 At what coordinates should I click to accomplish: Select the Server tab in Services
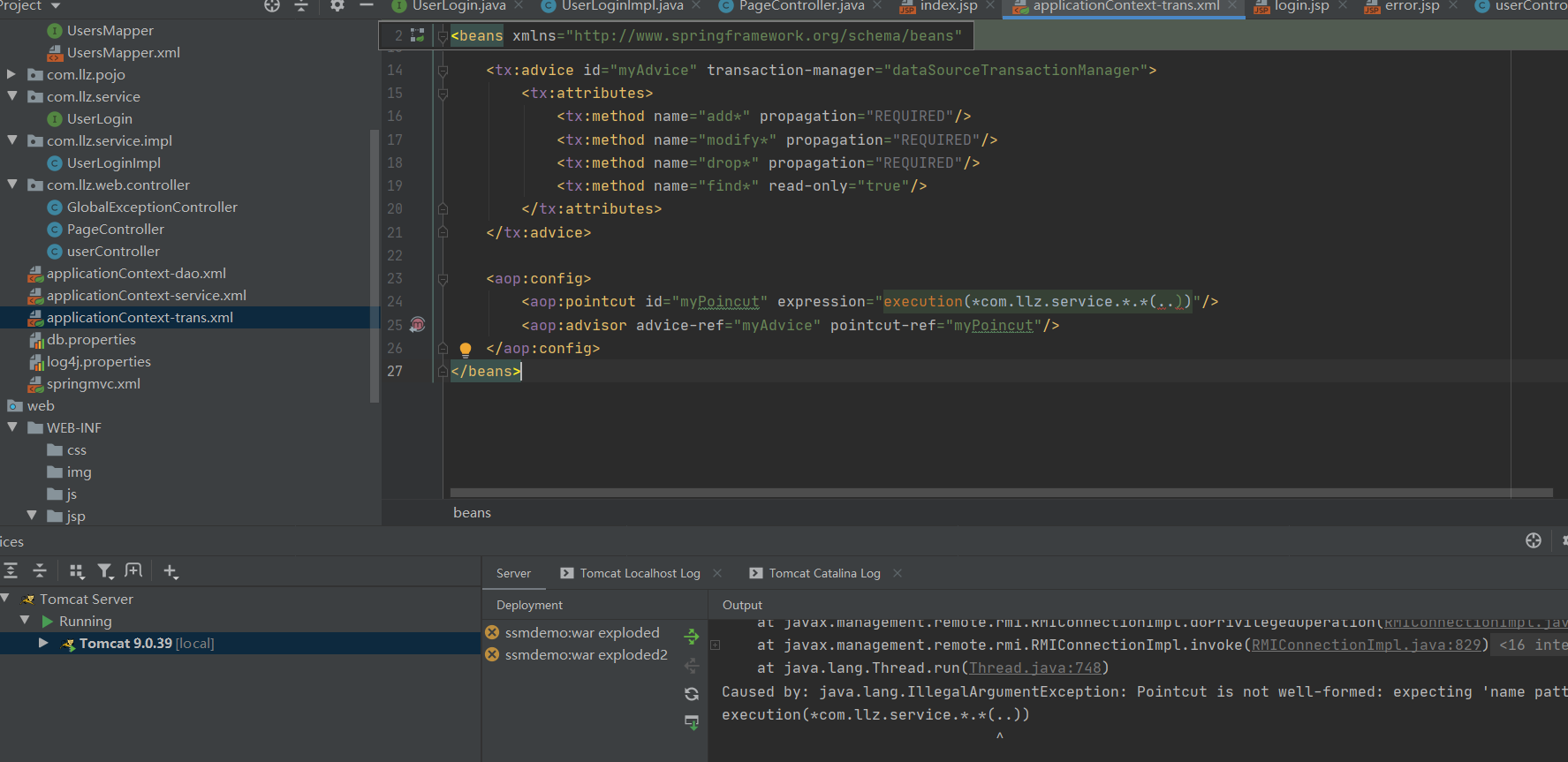[513, 573]
